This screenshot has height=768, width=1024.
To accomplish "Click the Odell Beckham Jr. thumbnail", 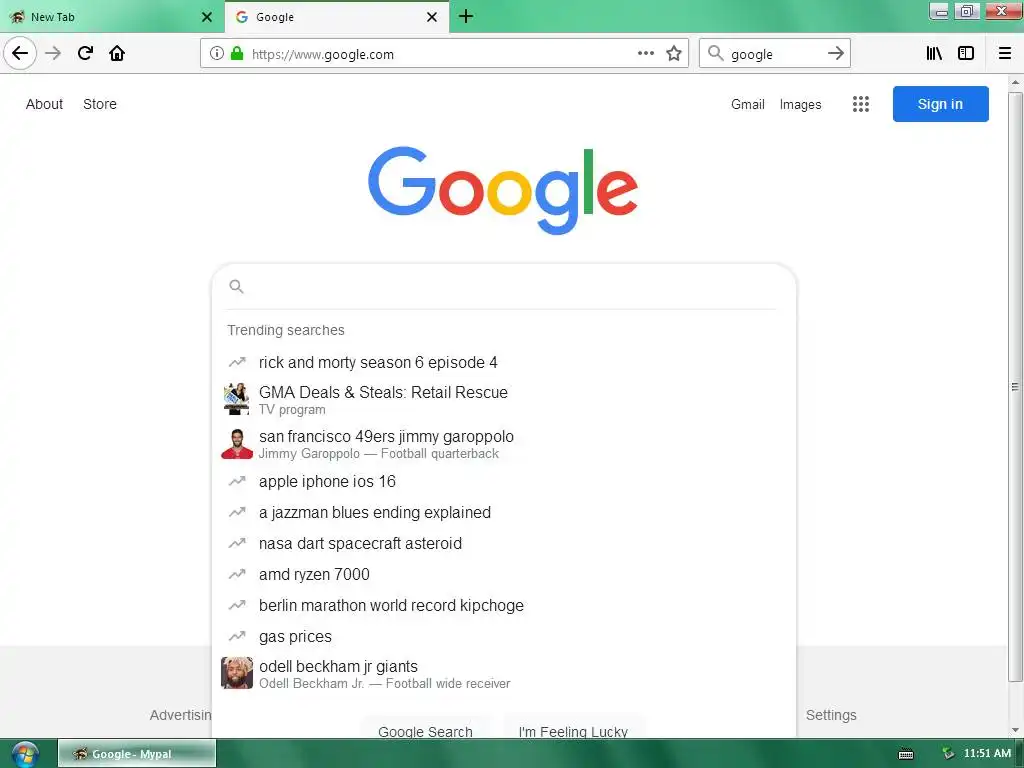I will [236, 673].
